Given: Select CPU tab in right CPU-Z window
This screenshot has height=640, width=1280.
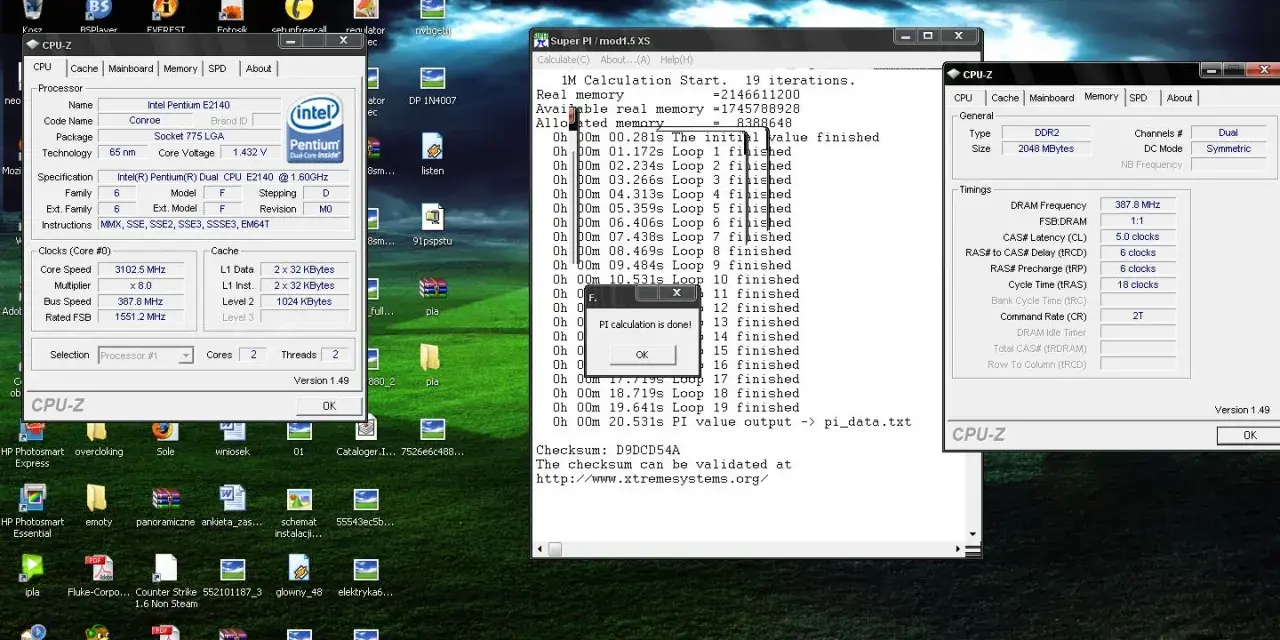Looking at the screenshot, I should coord(963,98).
